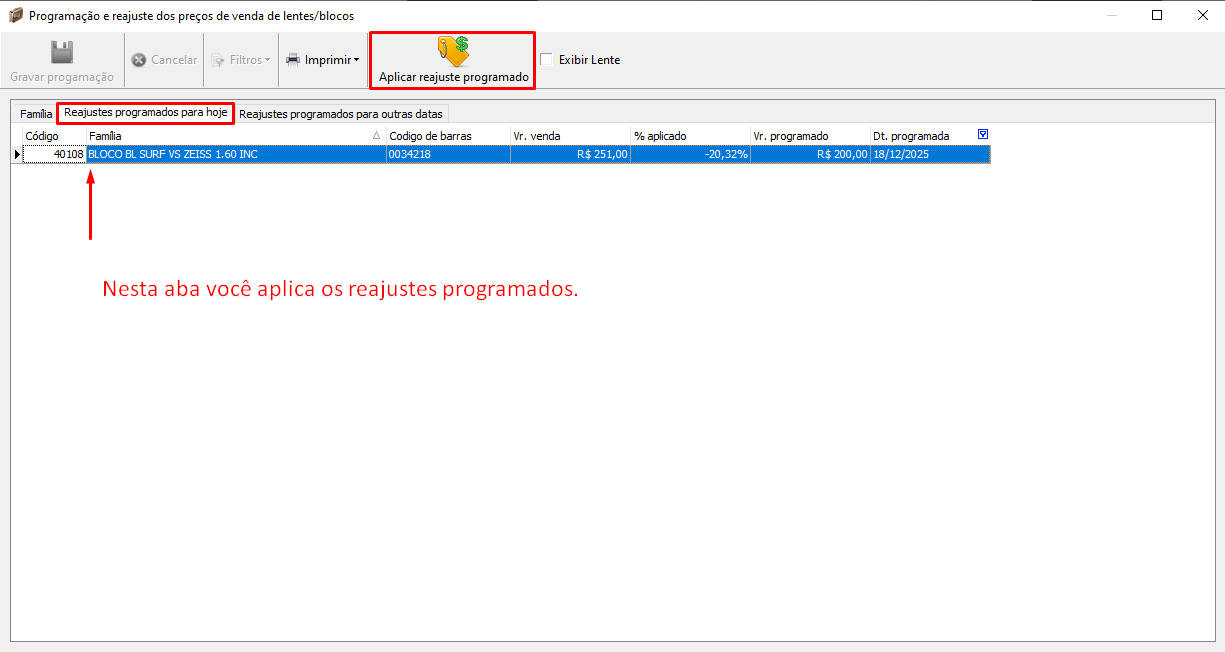1225x652 pixels.
Task: Enable the Exibir Lente checkbox
Action: click(x=546, y=59)
